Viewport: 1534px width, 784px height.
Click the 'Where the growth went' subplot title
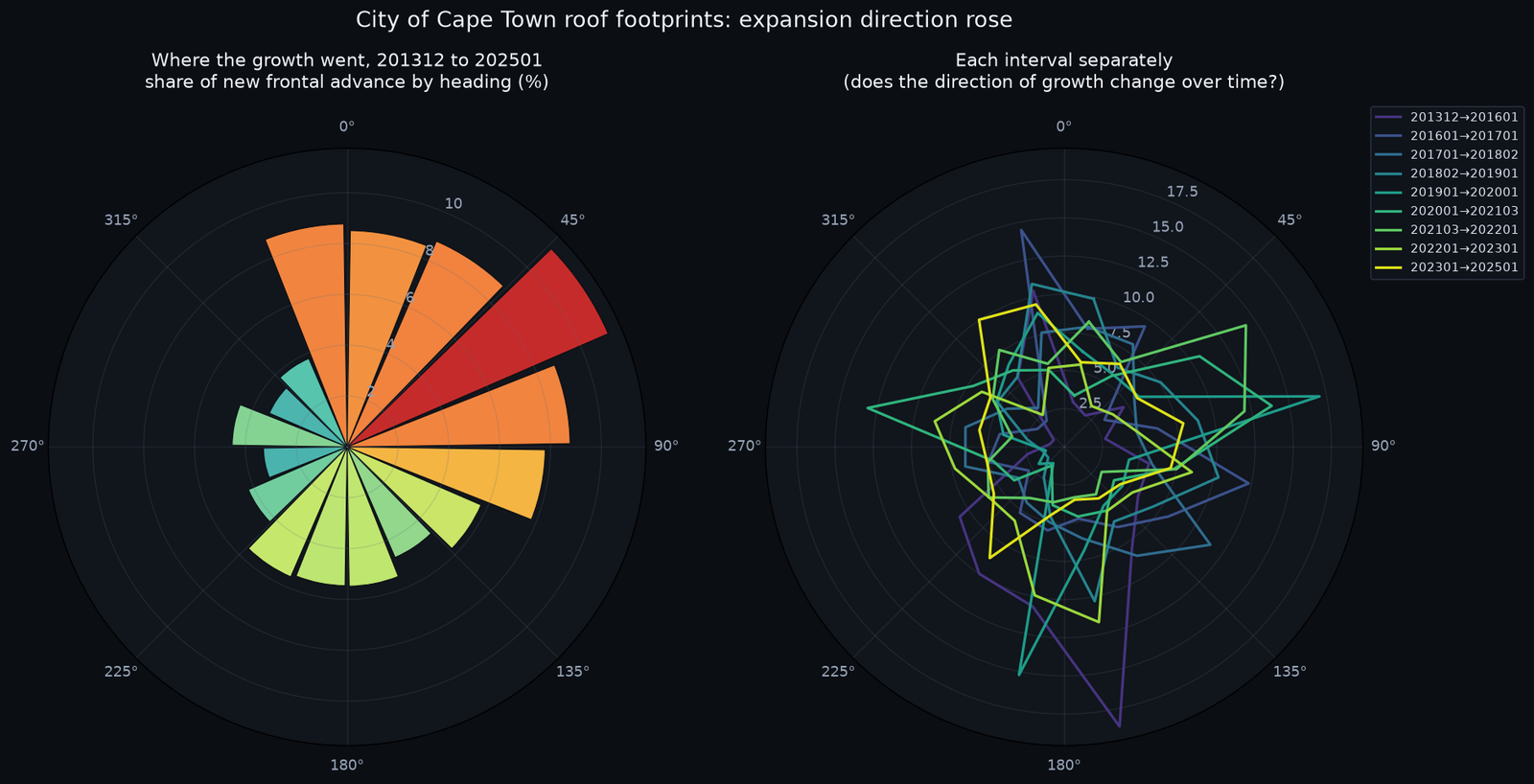[347, 71]
